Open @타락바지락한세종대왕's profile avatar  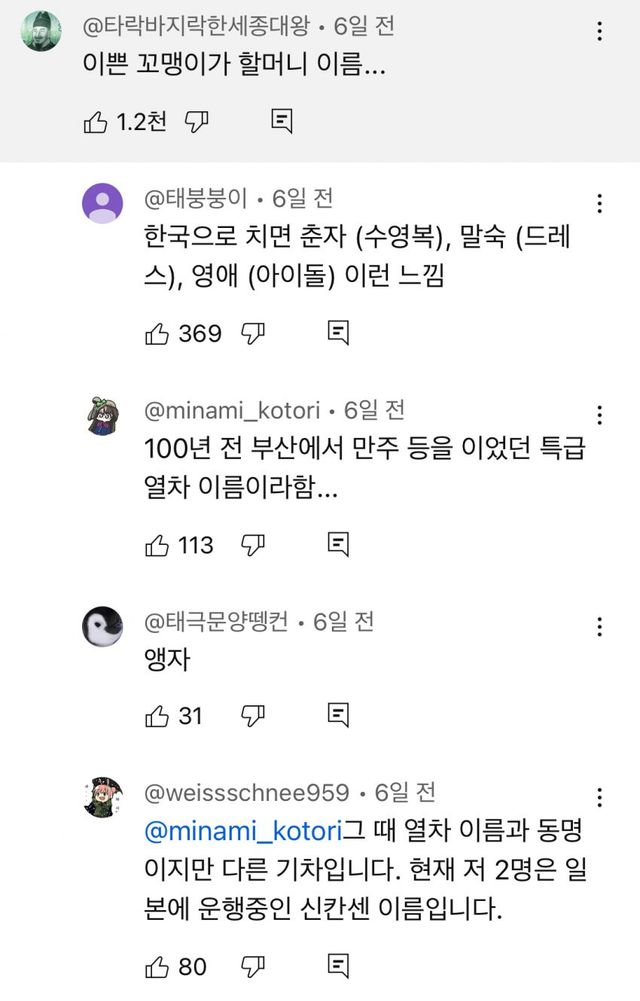tap(41, 30)
